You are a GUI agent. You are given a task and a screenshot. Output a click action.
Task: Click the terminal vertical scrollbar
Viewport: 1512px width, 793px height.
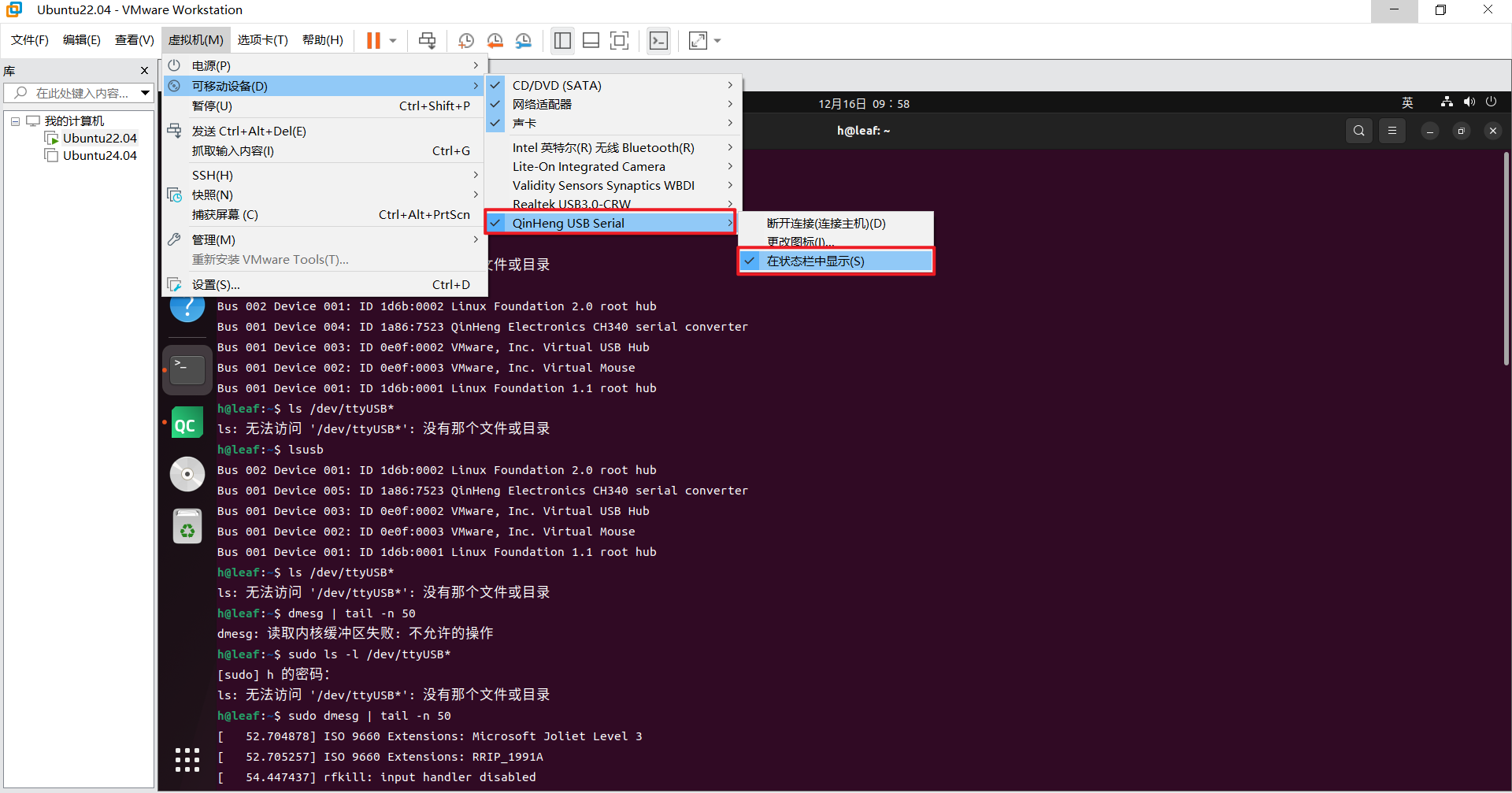[x=1506, y=260]
